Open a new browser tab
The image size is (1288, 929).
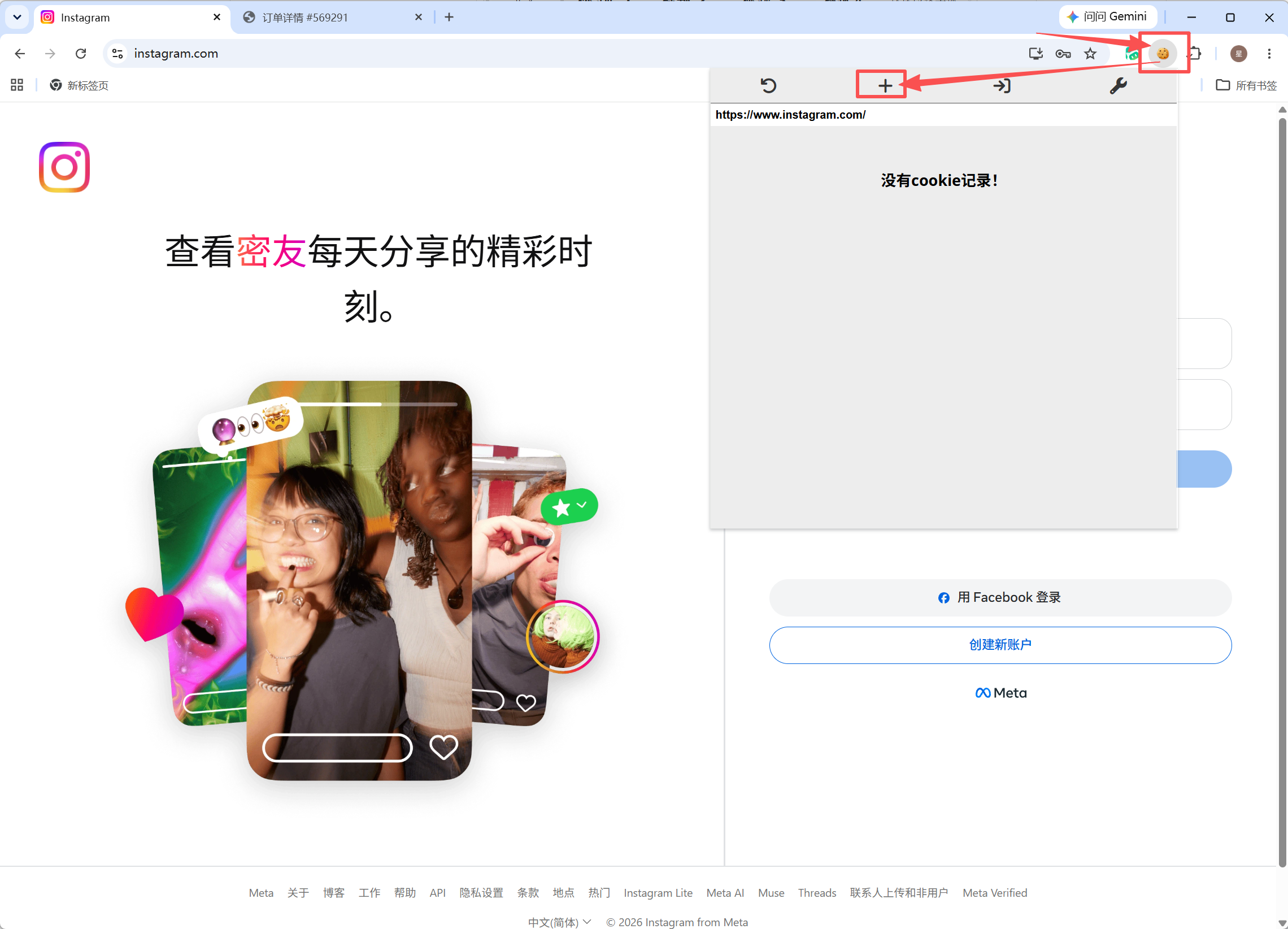[449, 17]
